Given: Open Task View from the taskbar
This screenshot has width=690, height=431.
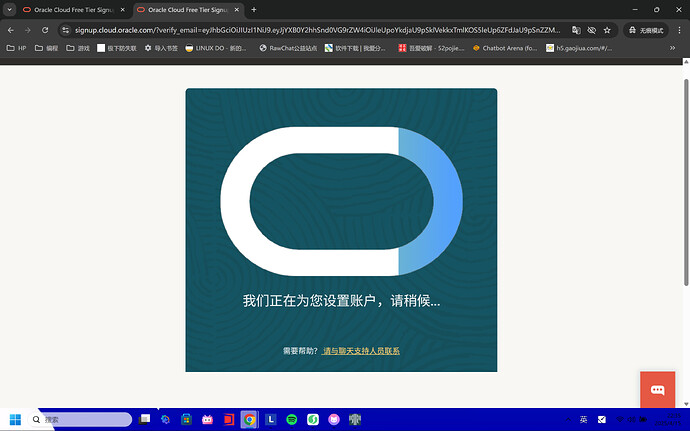Looking at the screenshot, I should point(144,420).
